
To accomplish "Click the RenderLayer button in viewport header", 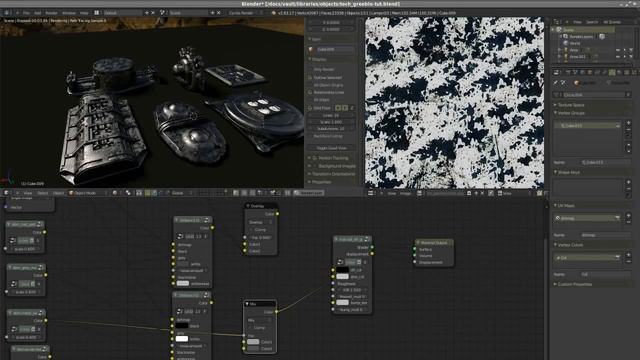I will point(309,193).
